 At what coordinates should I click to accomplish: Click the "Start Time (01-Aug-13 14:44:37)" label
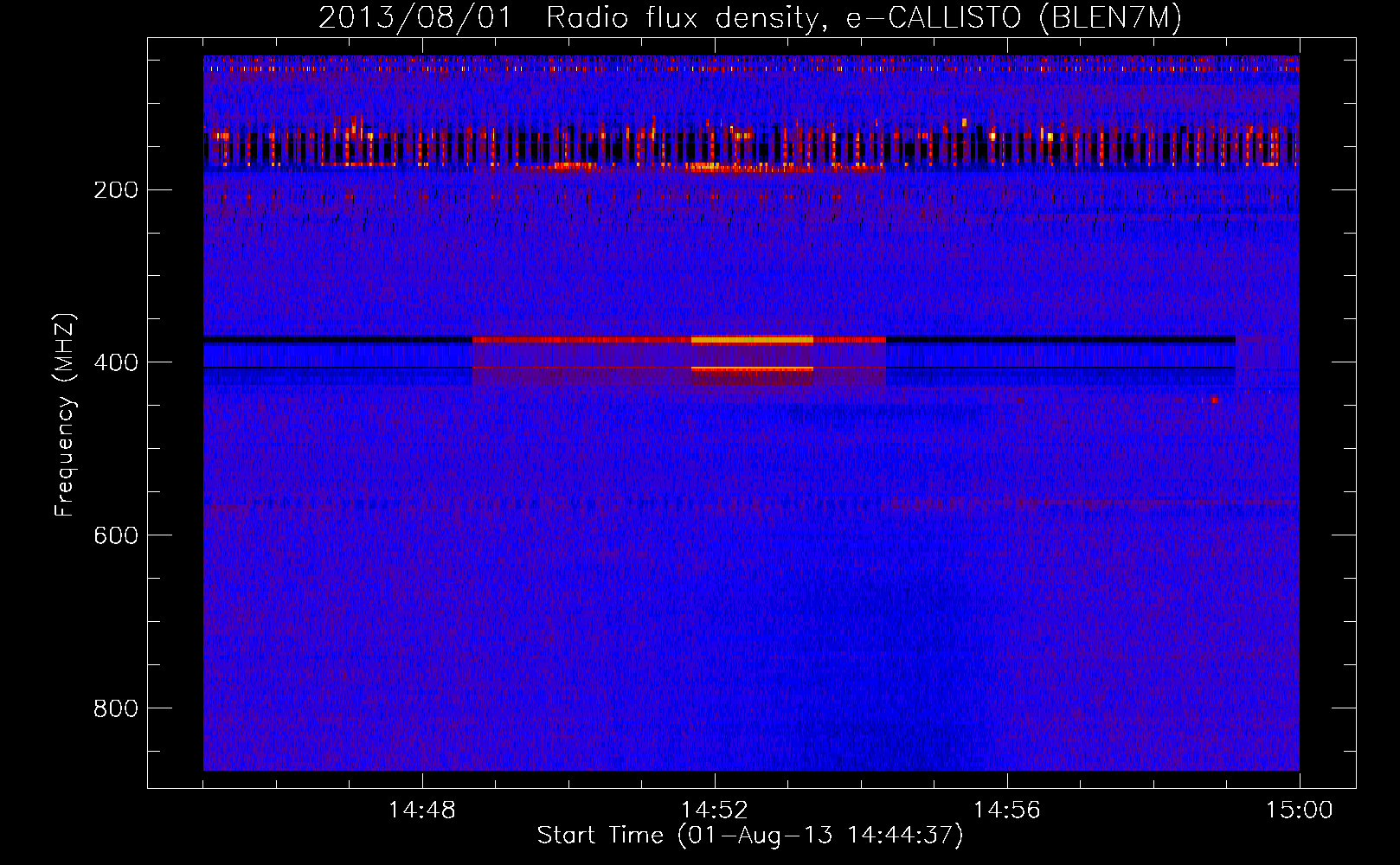point(750,836)
